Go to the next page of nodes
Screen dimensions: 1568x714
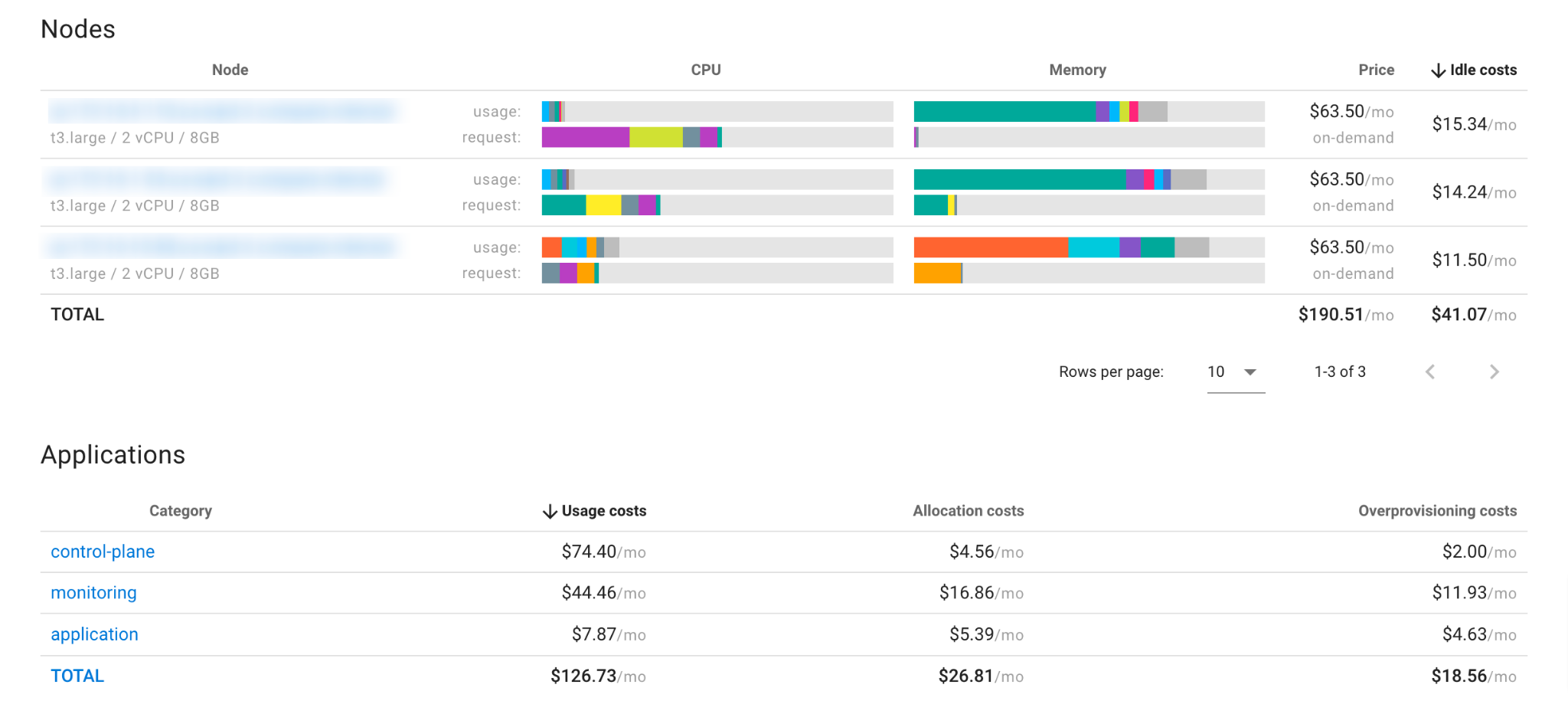pos(1494,372)
